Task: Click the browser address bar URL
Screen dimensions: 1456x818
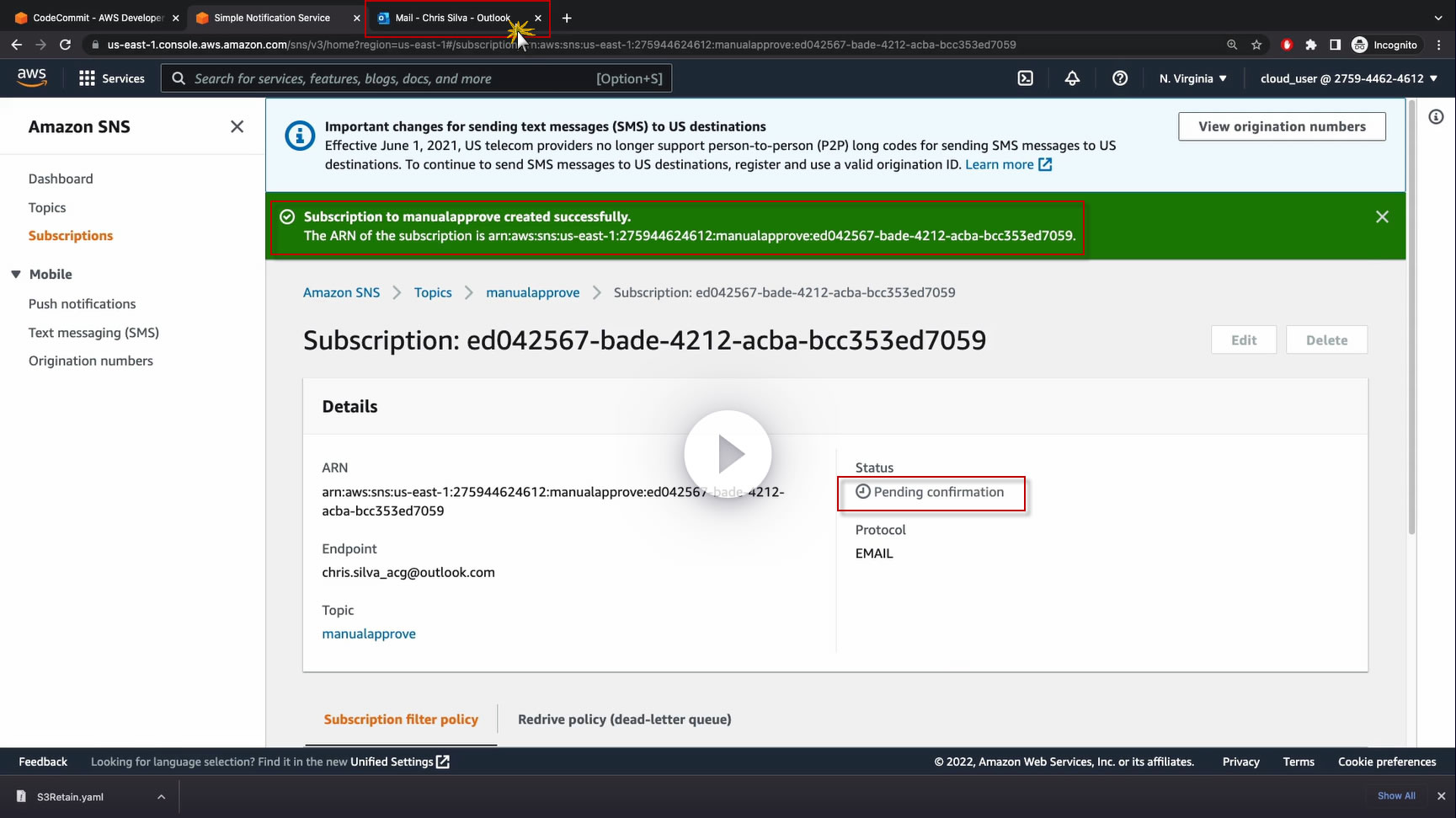Action: 562,45
